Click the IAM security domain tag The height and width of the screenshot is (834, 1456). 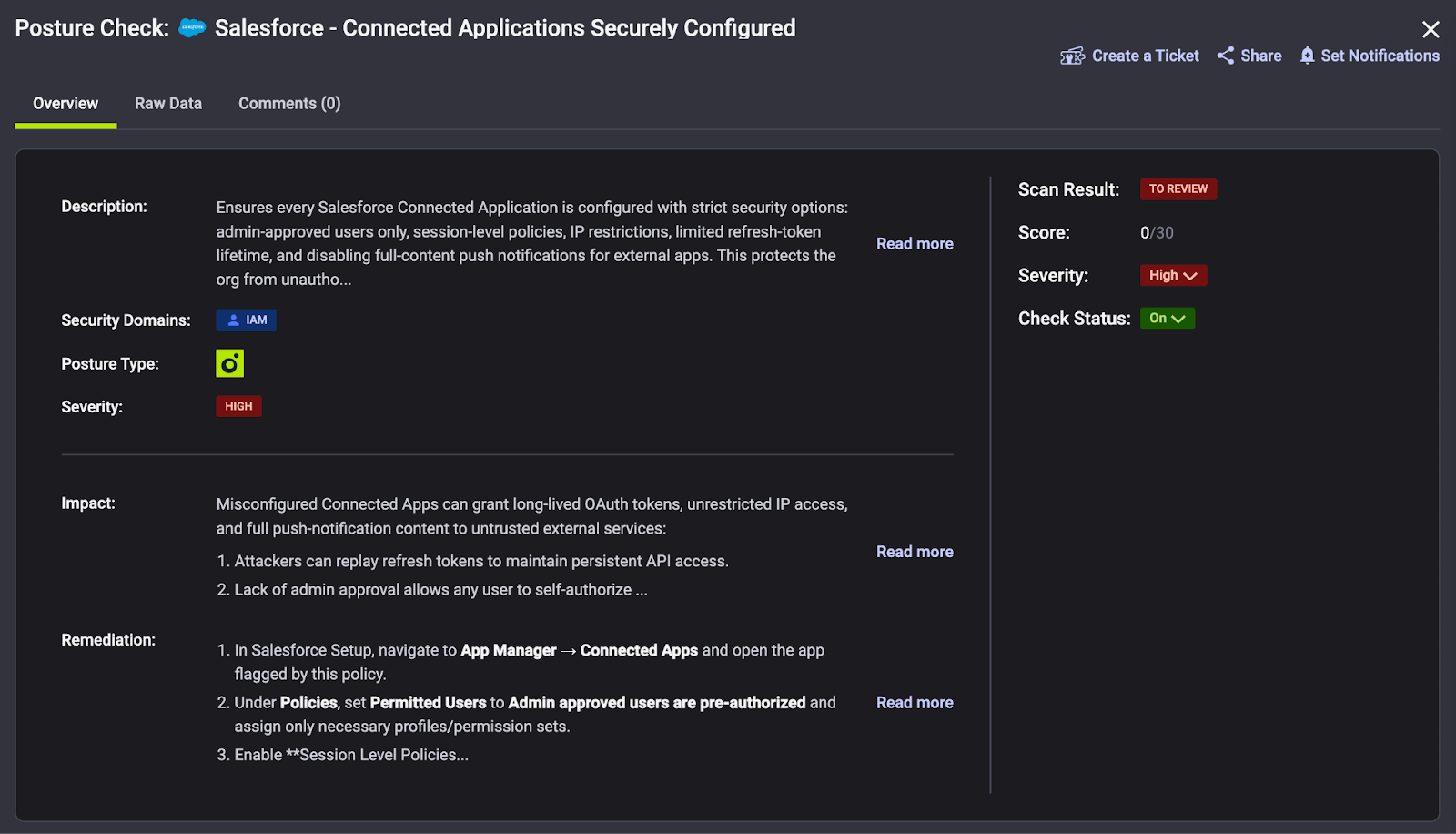(246, 320)
